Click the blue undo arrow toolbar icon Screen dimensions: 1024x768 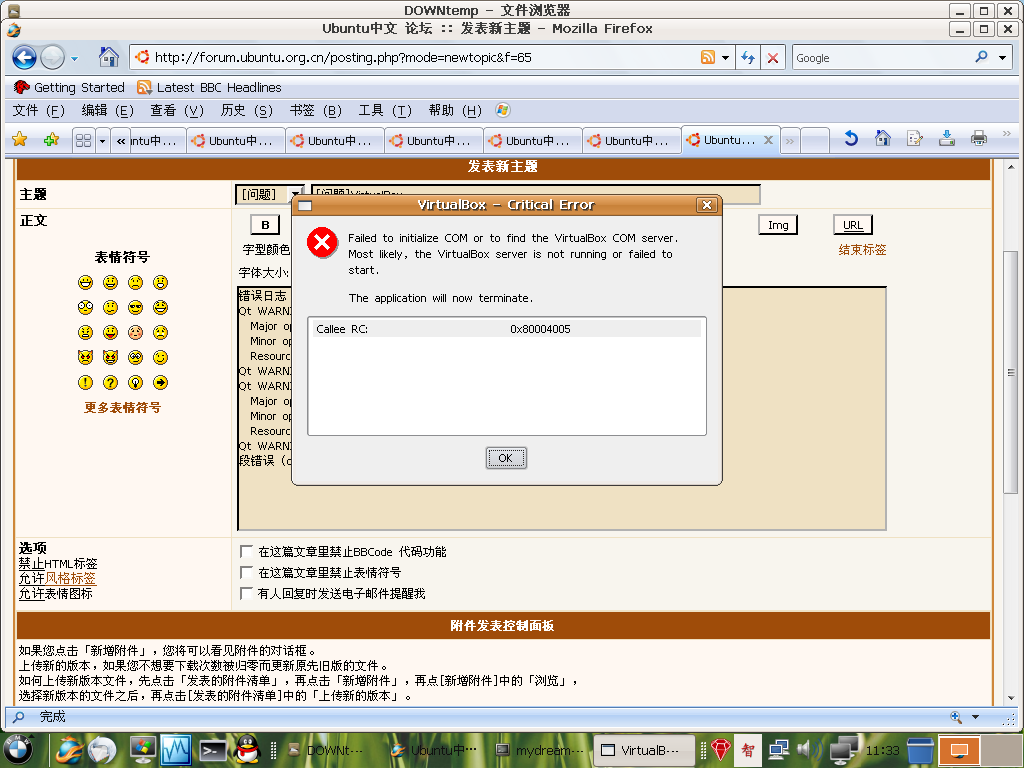[x=850, y=138]
